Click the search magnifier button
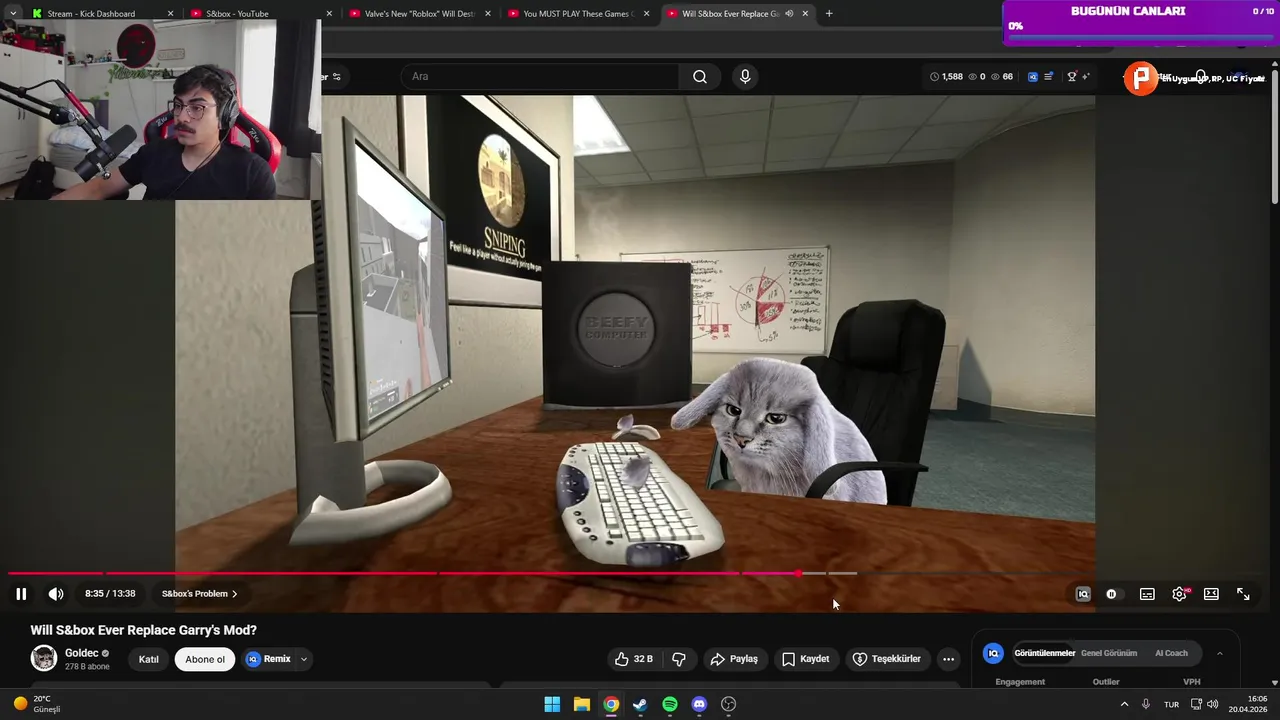The height and width of the screenshot is (720, 1280). (700, 77)
